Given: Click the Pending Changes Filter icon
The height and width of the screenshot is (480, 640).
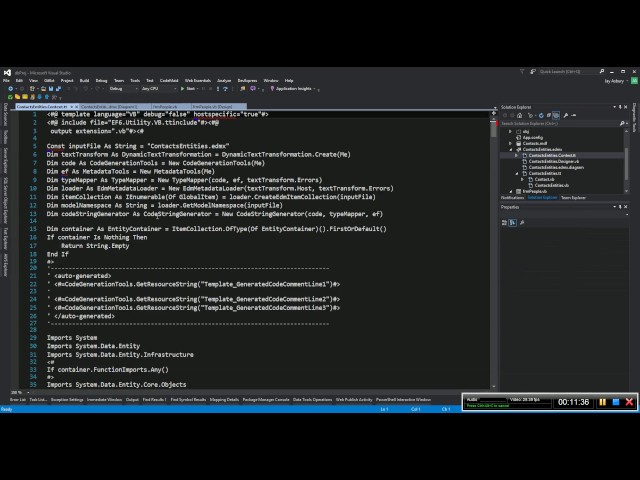Looking at the screenshot, I should click(531, 116).
